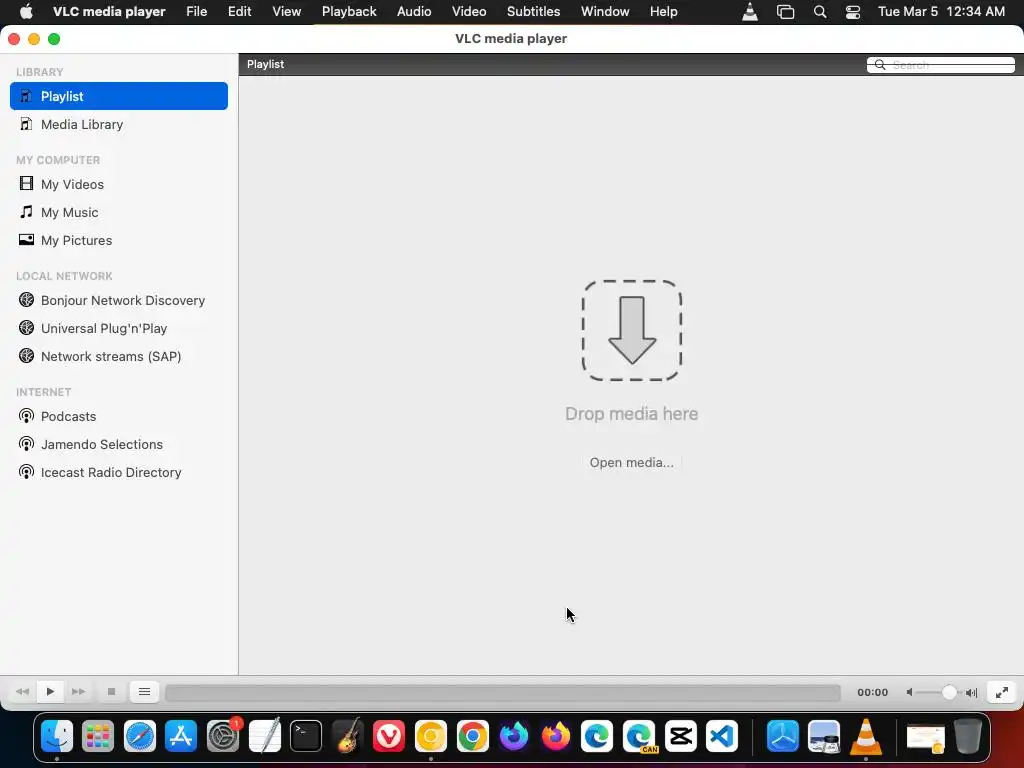Open the Subtitles menu
This screenshot has height=768, width=1024.
pyautogui.click(x=534, y=12)
